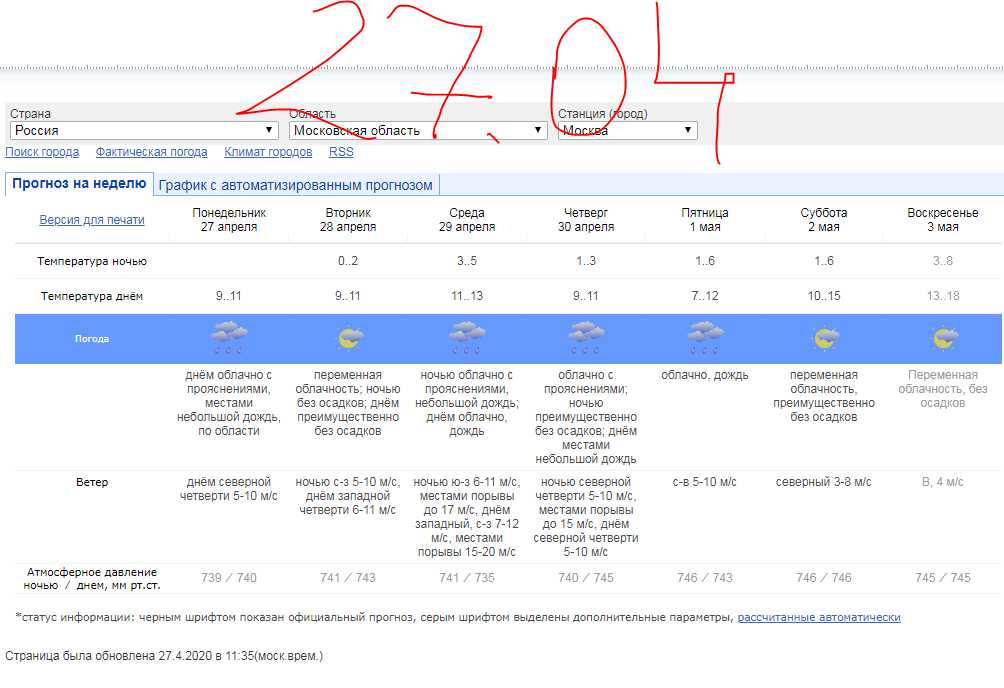Open the Страна dropdown showing Россия
1004x688 pixels.
point(145,130)
